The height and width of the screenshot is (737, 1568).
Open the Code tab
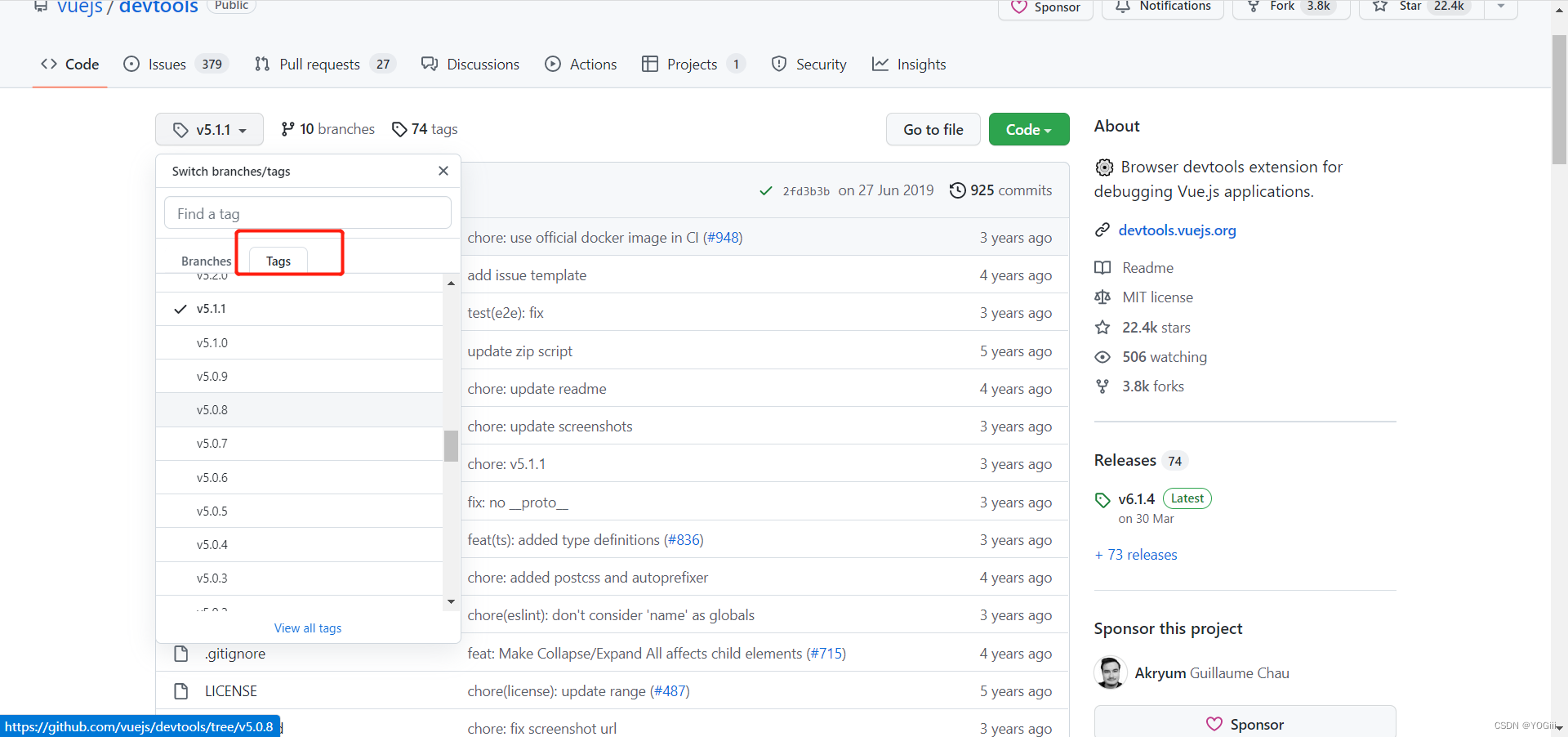[x=70, y=65]
